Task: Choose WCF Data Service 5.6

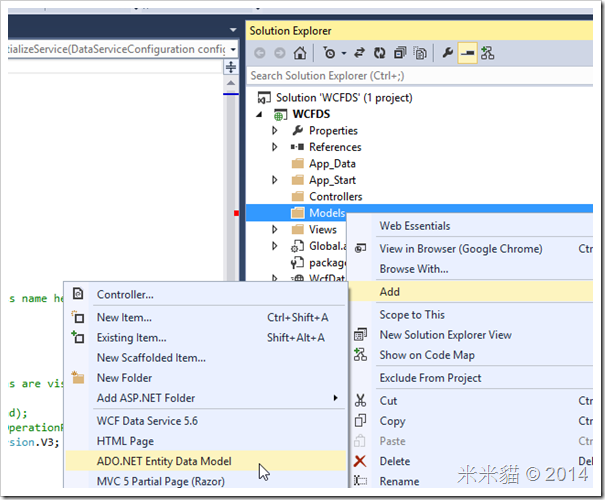Action: [147, 421]
